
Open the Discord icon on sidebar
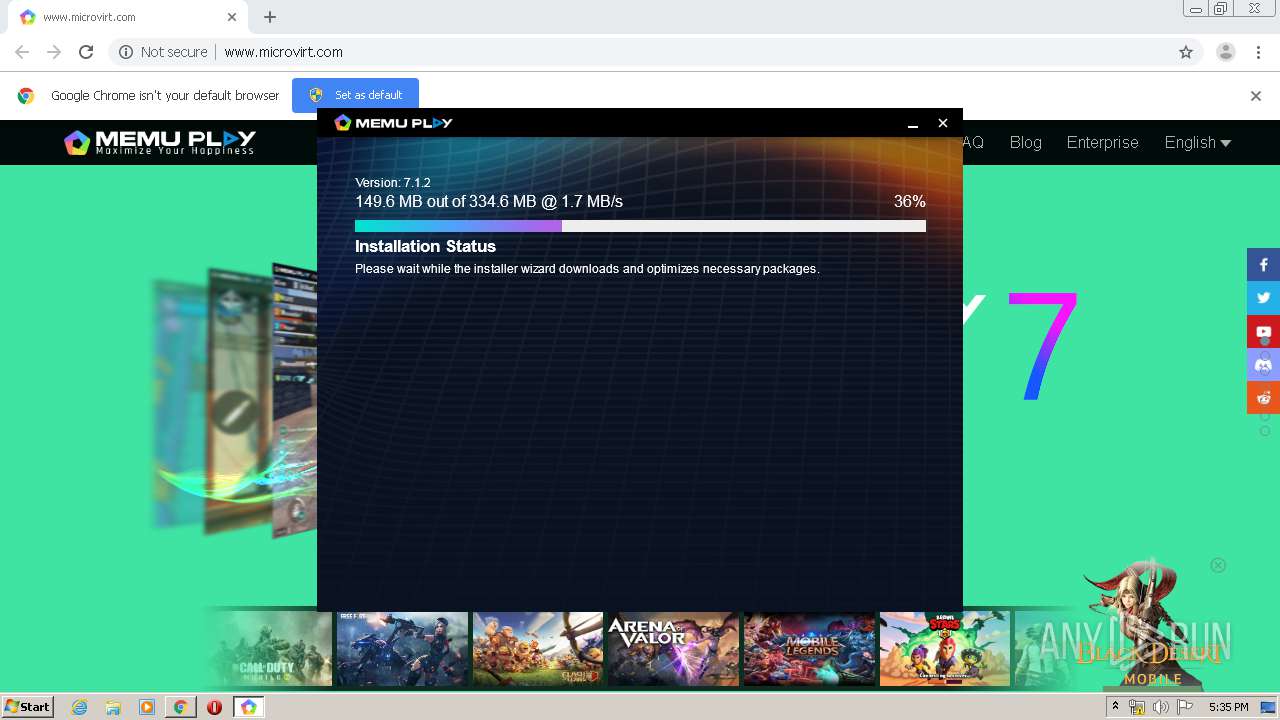[x=1263, y=365]
